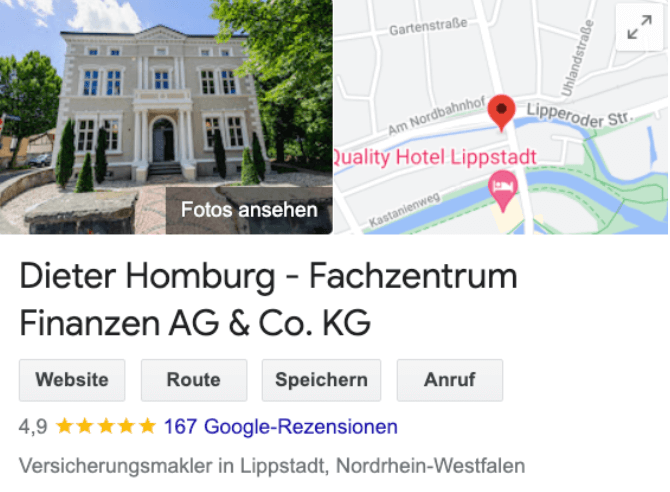Click the Kastanienweg street label

(404, 209)
